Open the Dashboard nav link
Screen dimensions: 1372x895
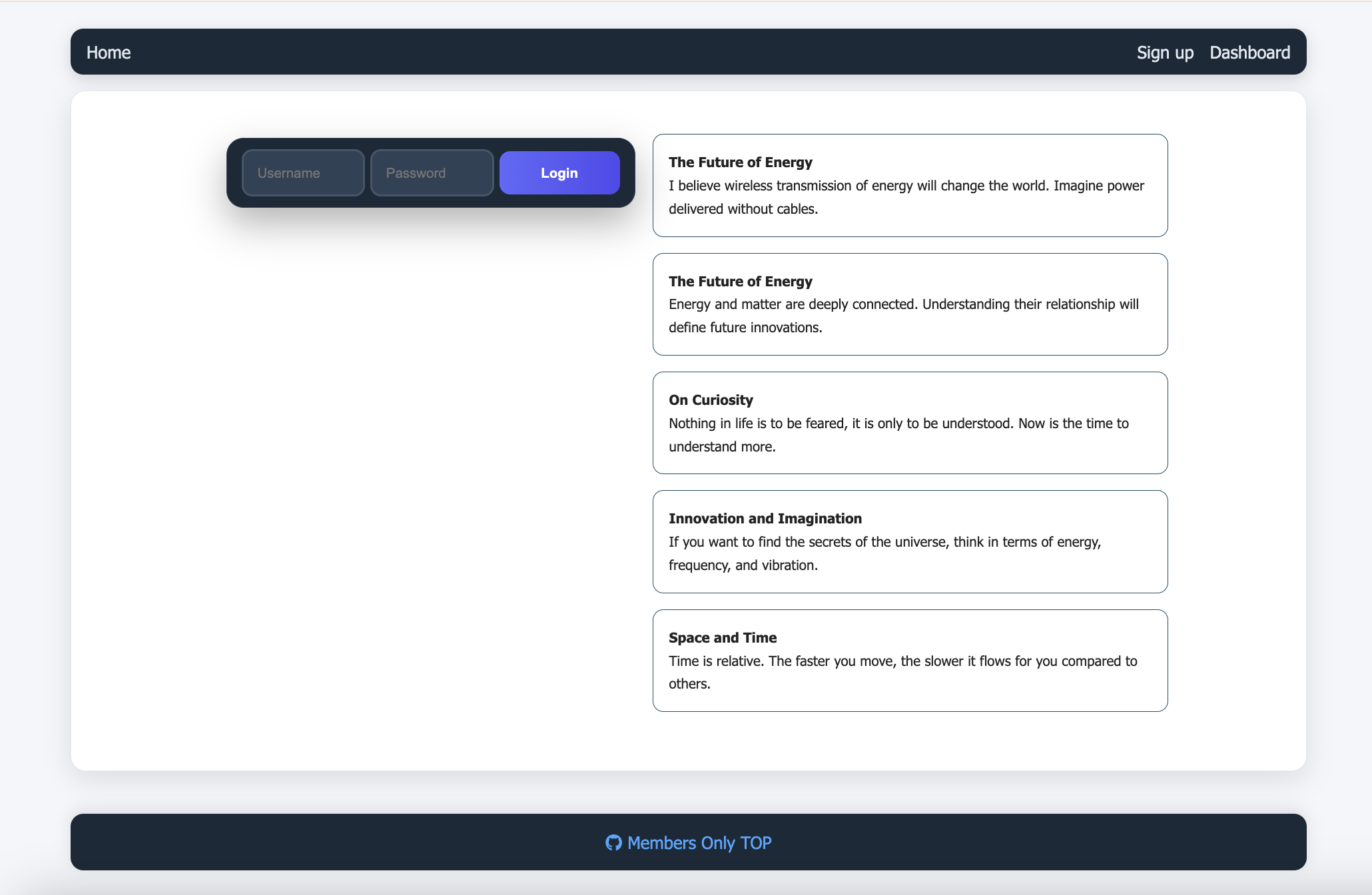pyautogui.click(x=1249, y=53)
